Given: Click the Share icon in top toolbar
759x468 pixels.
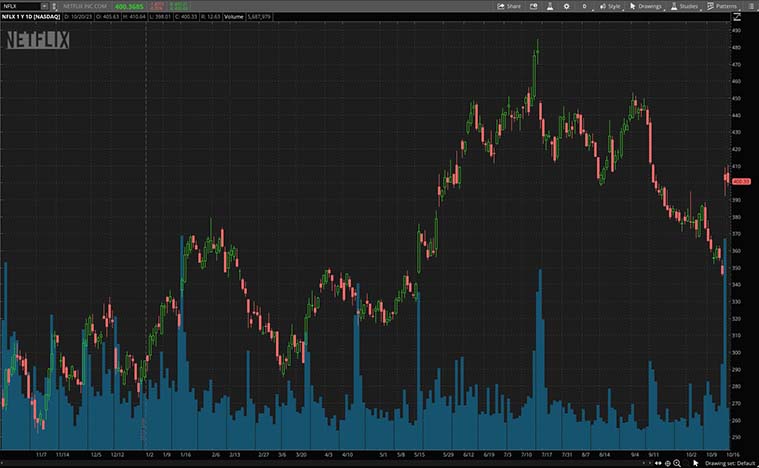Looking at the screenshot, I should point(510,6).
